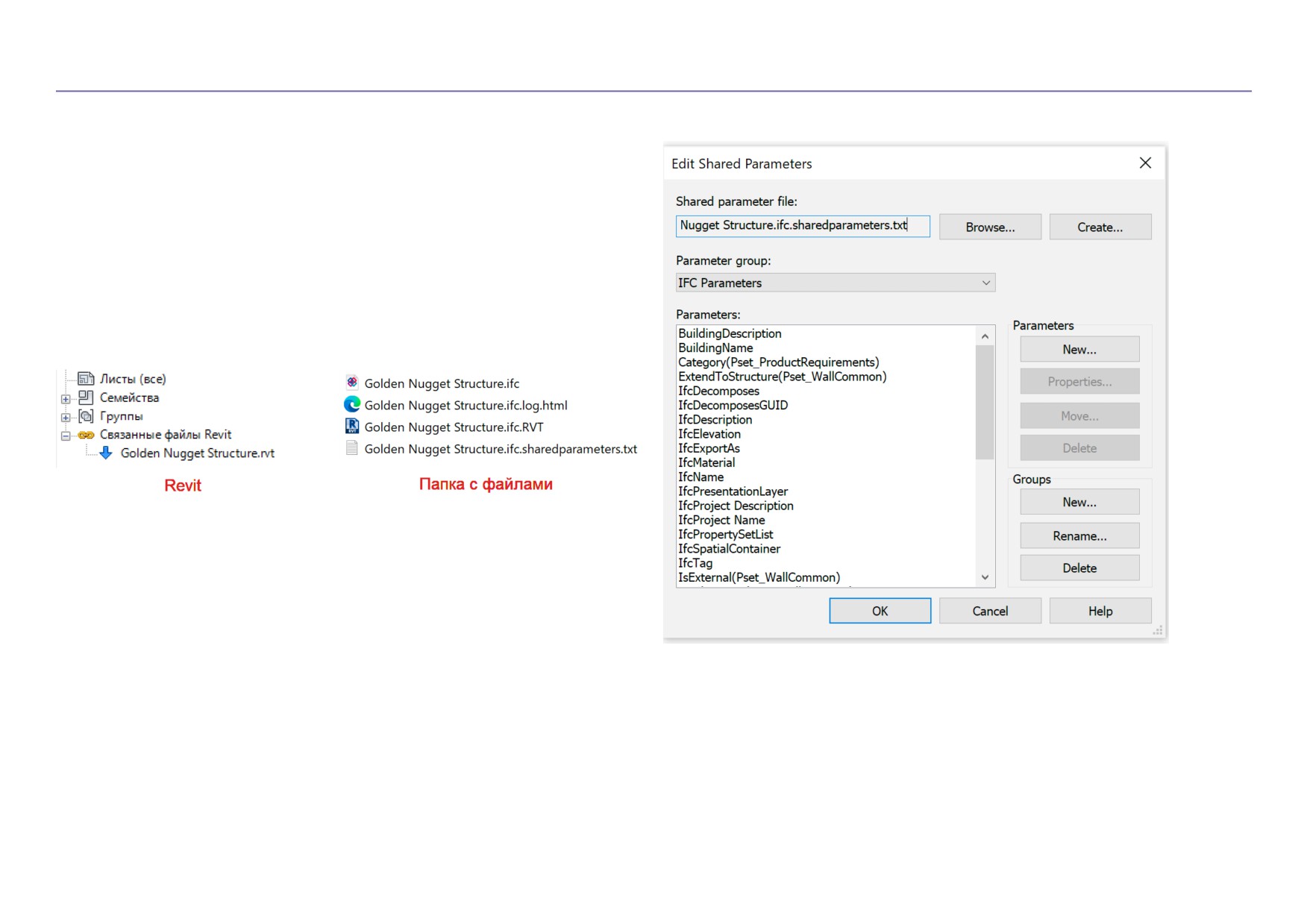Click the Edge icon of ifc.log.html
Viewport: 1307px width, 924px height.
pyautogui.click(x=352, y=404)
